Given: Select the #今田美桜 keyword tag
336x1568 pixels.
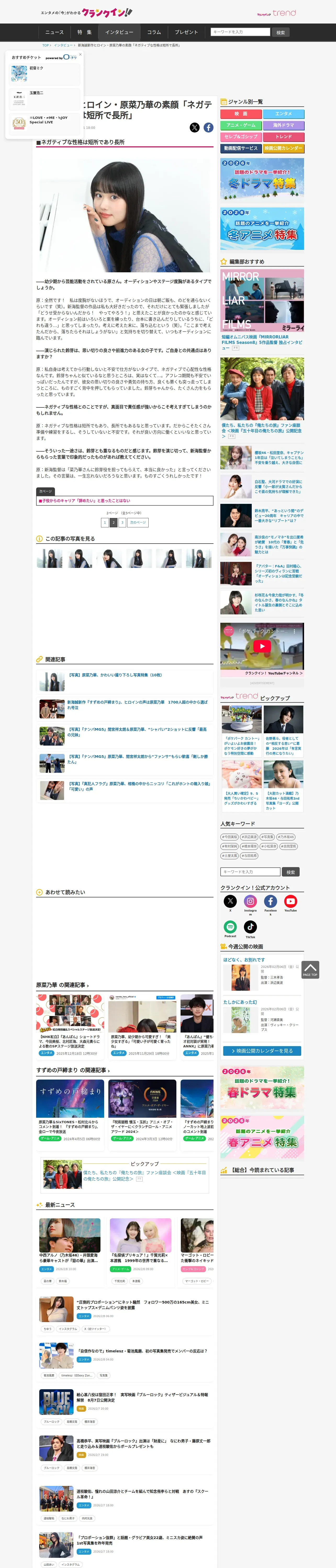Looking at the screenshot, I should (x=229, y=837).
